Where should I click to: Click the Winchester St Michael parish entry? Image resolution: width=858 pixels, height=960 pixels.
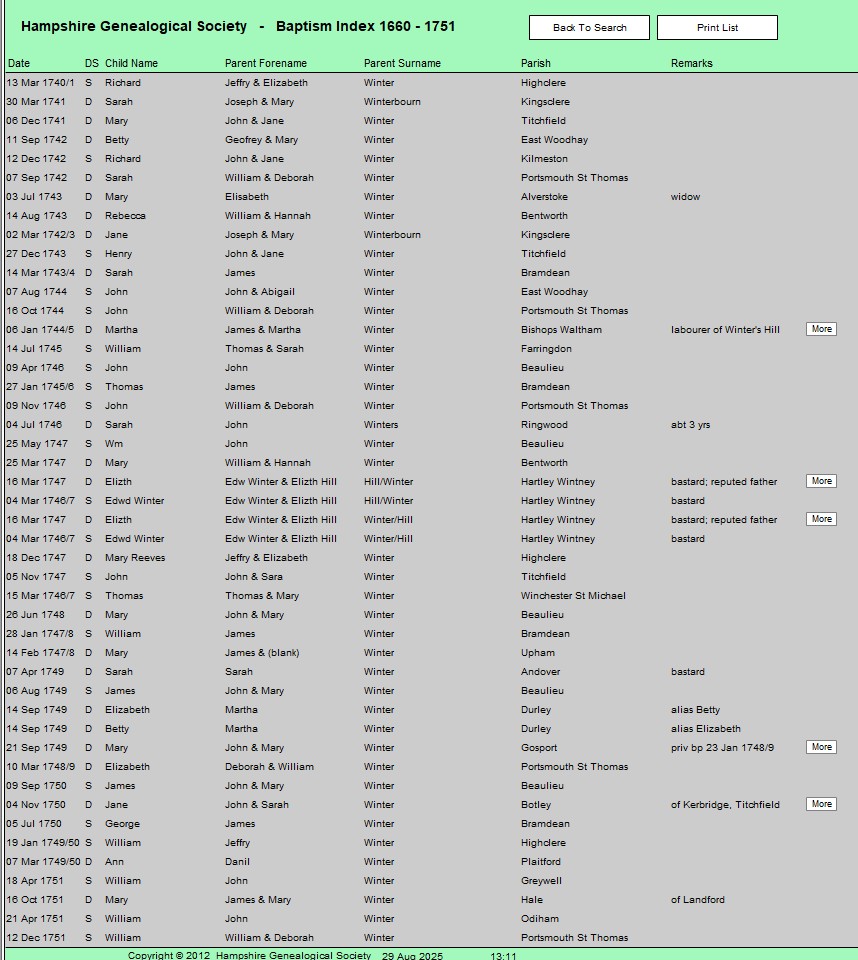pyautogui.click(x=573, y=596)
